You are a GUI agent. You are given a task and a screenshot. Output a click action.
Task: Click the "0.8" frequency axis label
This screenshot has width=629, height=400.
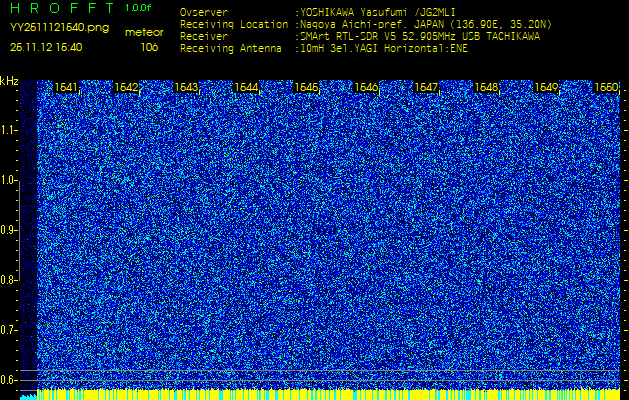pyautogui.click(x=8, y=280)
